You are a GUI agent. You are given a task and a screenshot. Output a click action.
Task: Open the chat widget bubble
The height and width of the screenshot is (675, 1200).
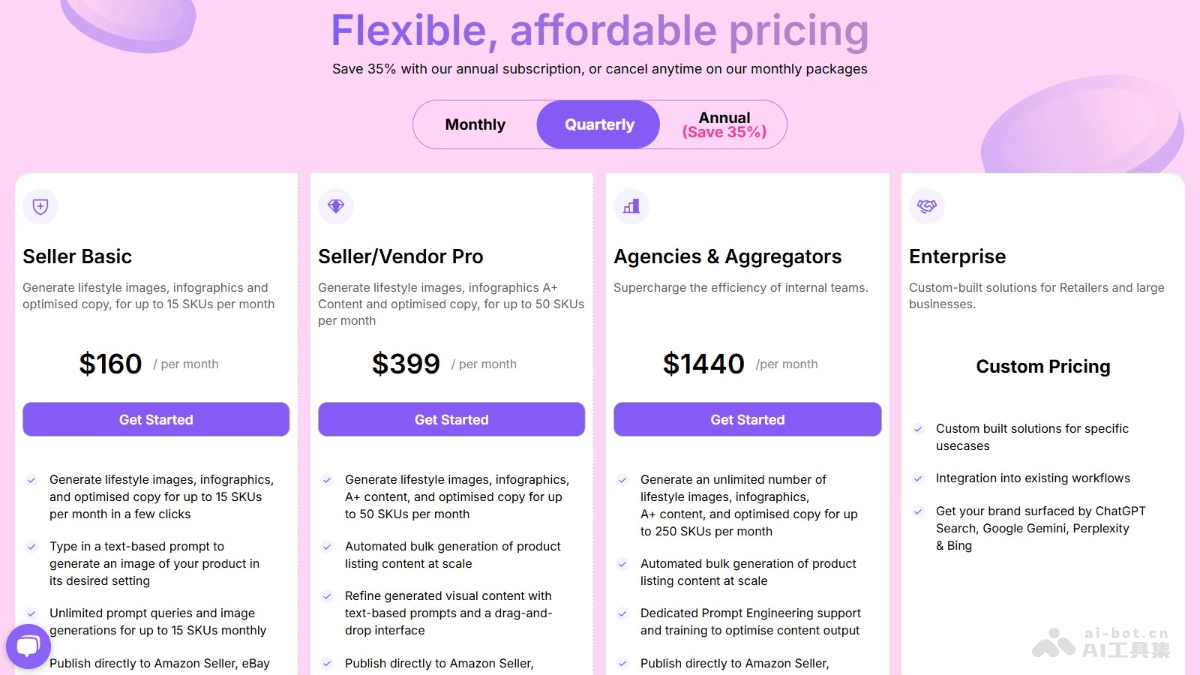click(x=28, y=645)
